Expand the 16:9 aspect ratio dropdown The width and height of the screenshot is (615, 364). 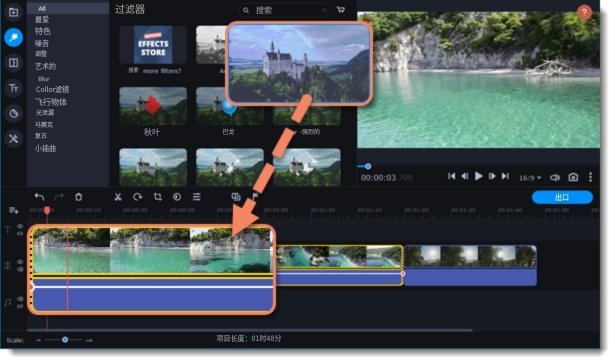[x=530, y=178]
